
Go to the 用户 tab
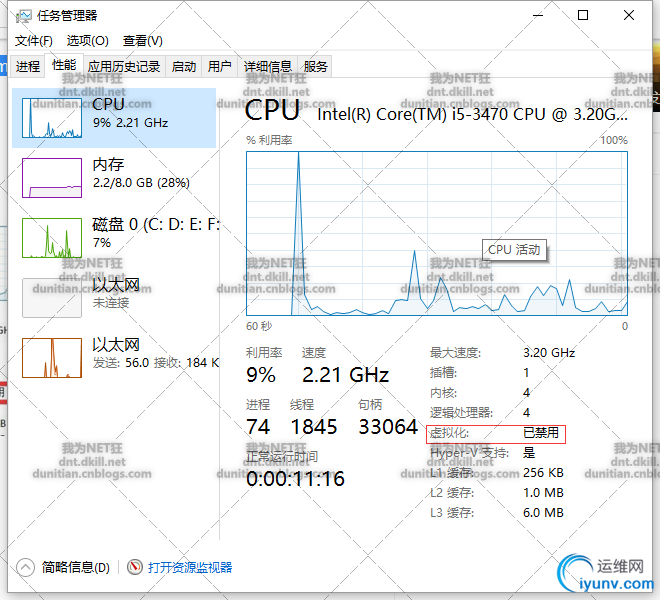(x=220, y=67)
